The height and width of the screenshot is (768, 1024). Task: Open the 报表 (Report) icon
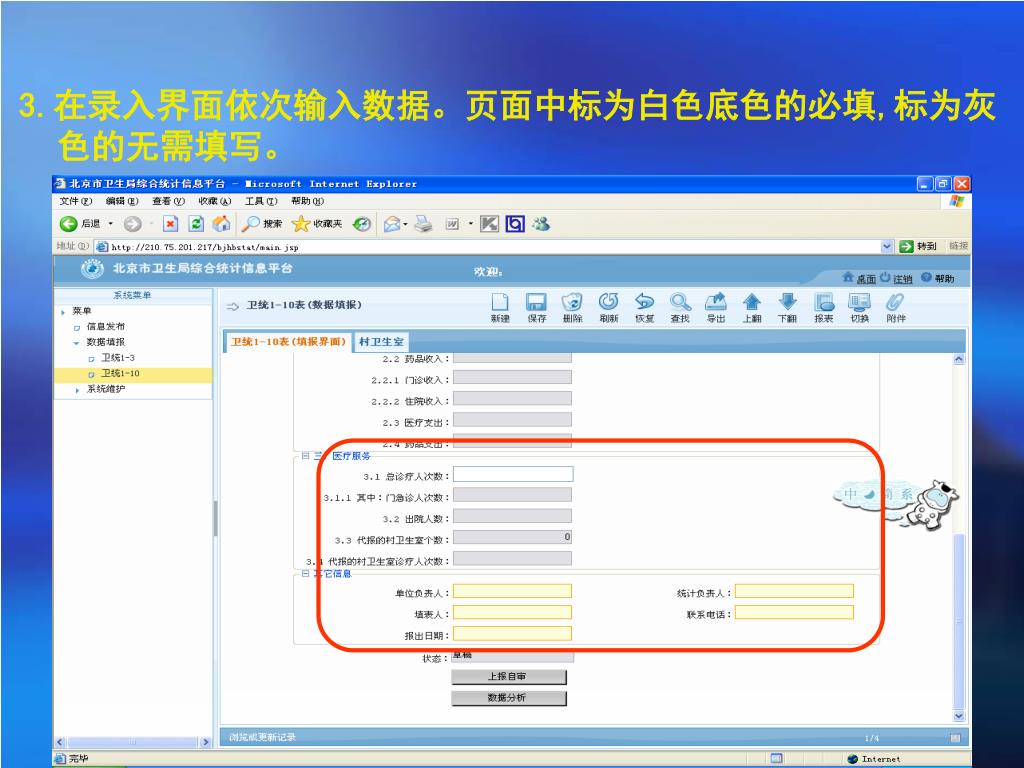[x=824, y=308]
